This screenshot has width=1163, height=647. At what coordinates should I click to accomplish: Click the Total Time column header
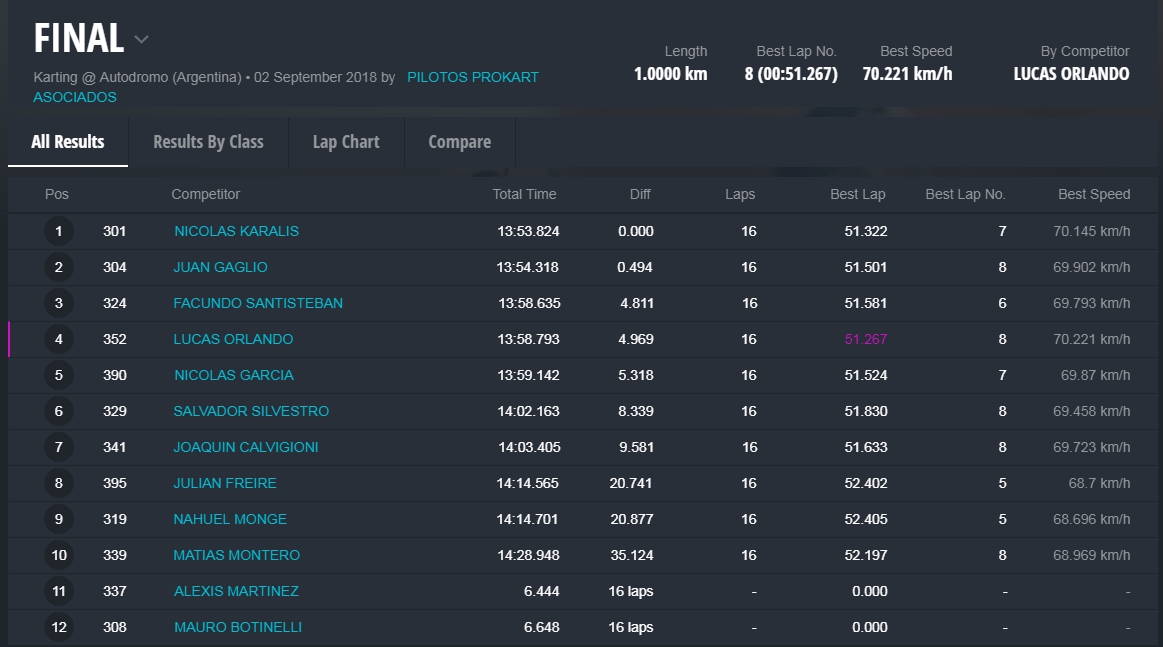[x=524, y=194]
